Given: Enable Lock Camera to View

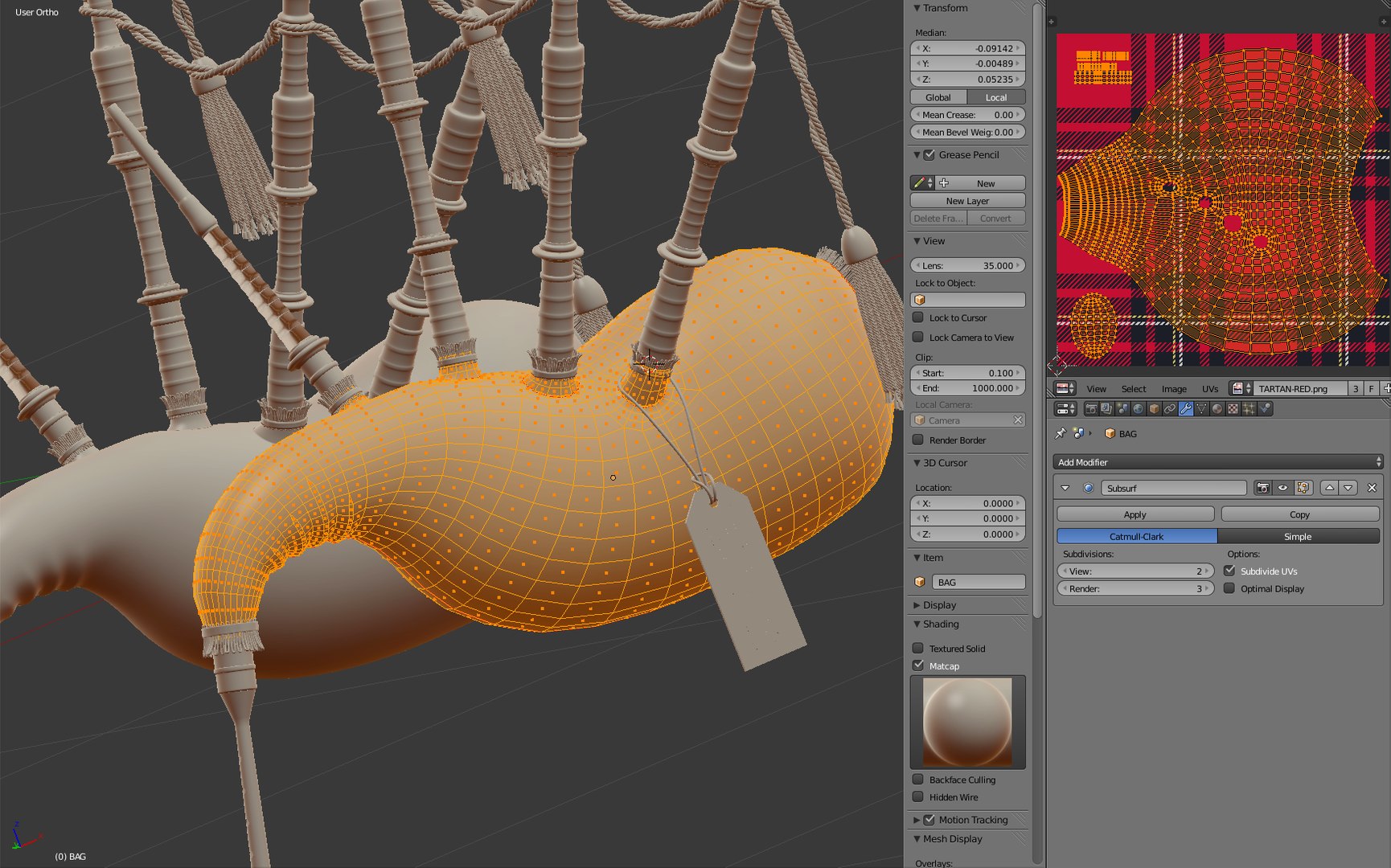Looking at the screenshot, I should pos(918,338).
